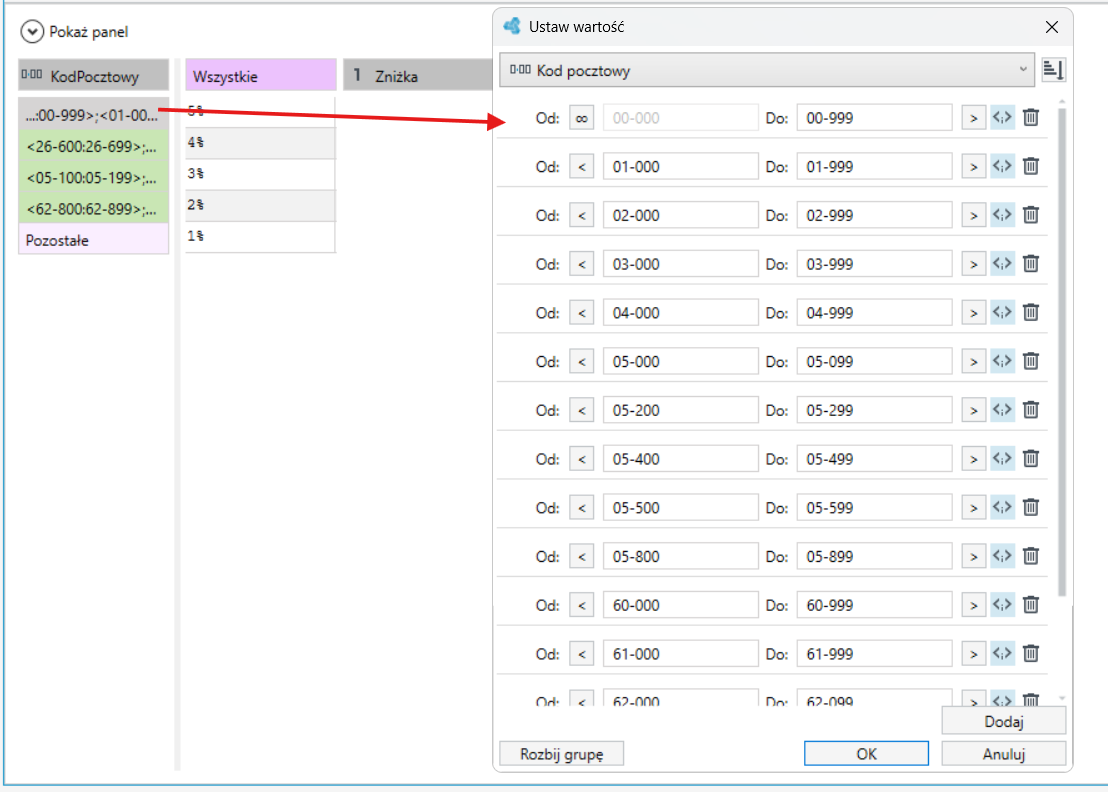The width and height of the screenshot is (1108, 792).
Task: Click the Od field containing 05-500
Action: click(x=680, y=508)
